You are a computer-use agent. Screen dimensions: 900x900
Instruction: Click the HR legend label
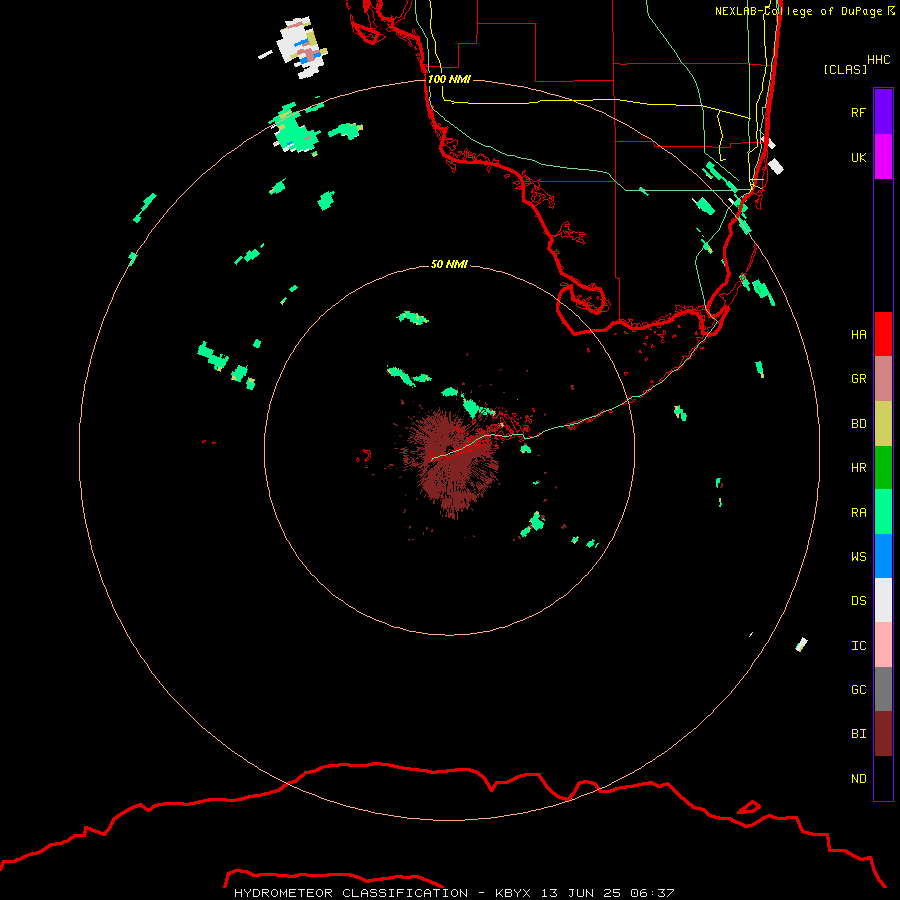859,468
